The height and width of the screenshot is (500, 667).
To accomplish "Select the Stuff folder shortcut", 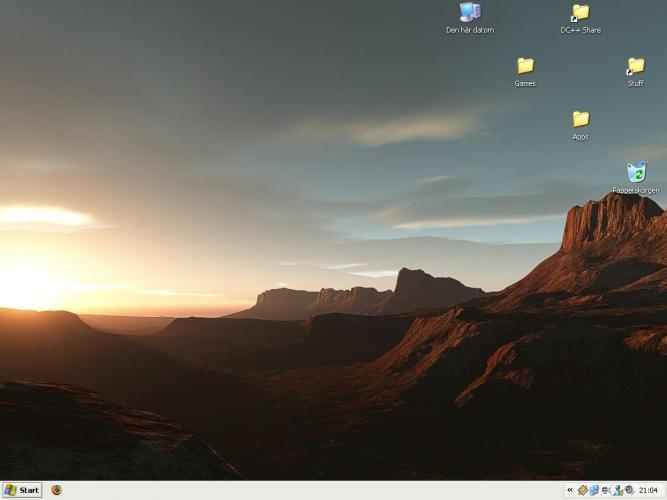I will click(x=635, y=66).
